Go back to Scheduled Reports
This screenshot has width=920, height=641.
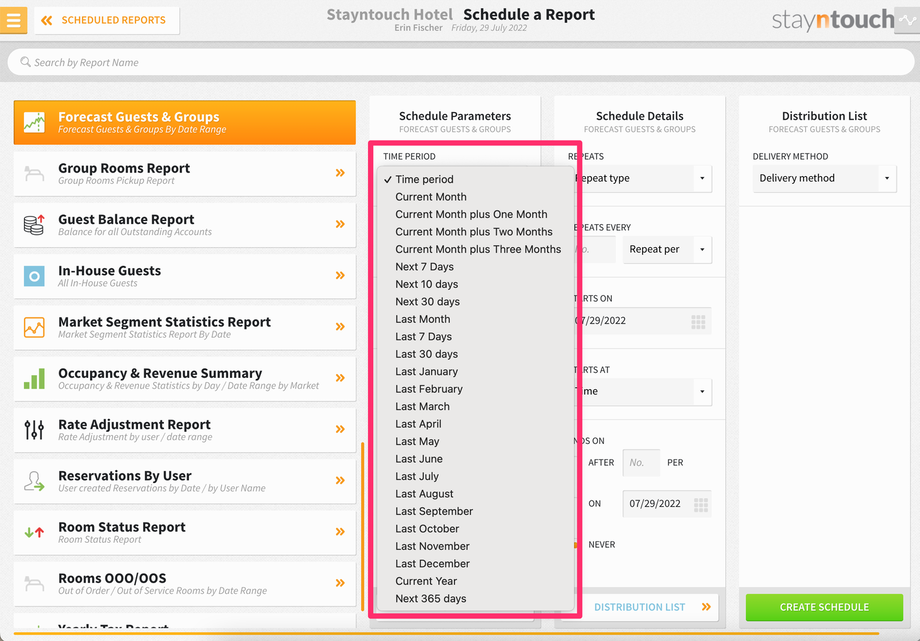107,20
